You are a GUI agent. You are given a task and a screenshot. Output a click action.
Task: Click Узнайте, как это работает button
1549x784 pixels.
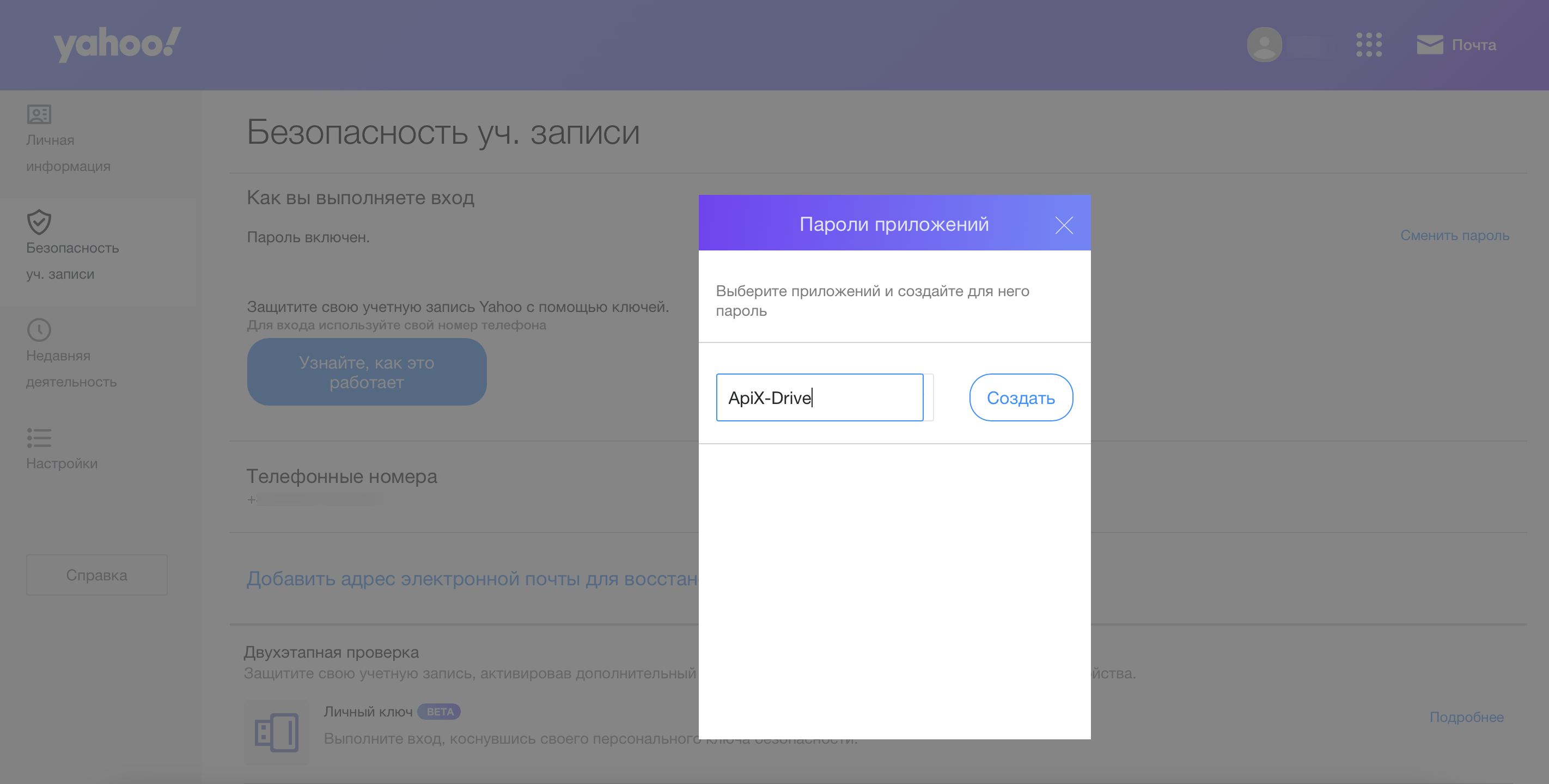pyautogui.click(x=366, y=371)
